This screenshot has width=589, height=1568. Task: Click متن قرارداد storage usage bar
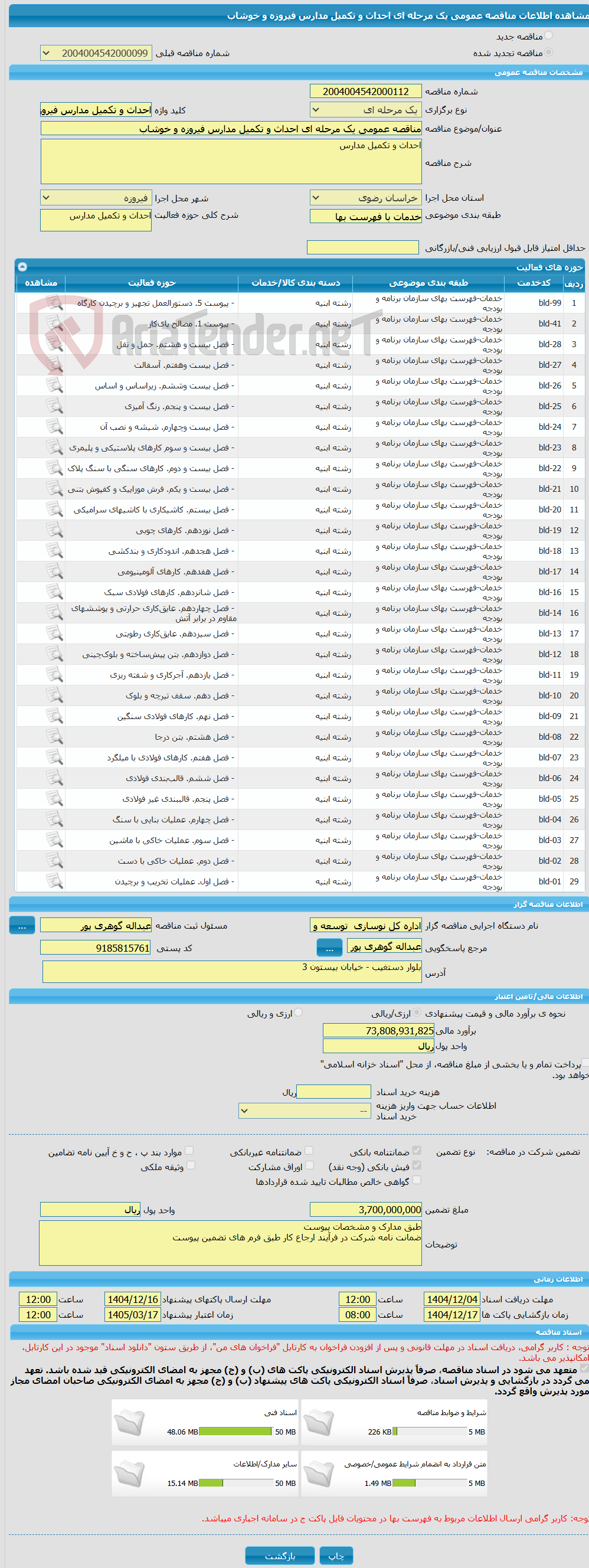click(430, 1483)
